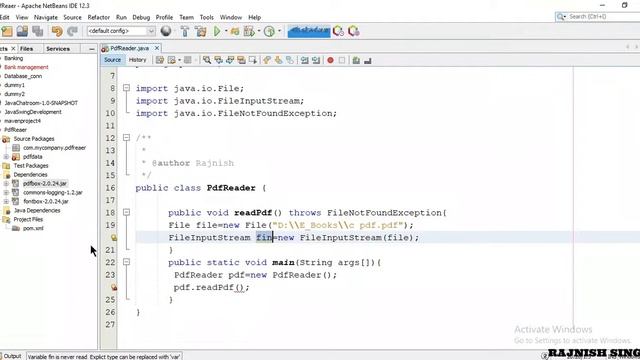Run the project with green arrow

pos(217,31)
